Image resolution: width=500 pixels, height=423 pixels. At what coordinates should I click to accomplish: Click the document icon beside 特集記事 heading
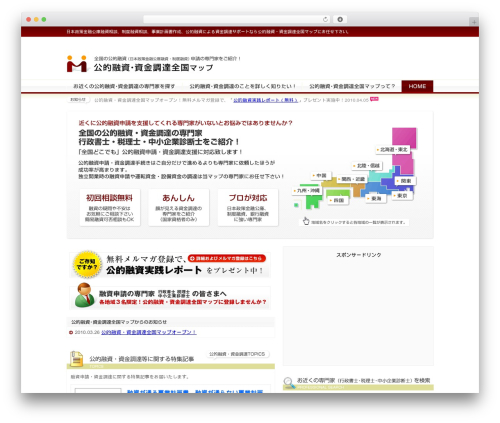click(76, 359)
